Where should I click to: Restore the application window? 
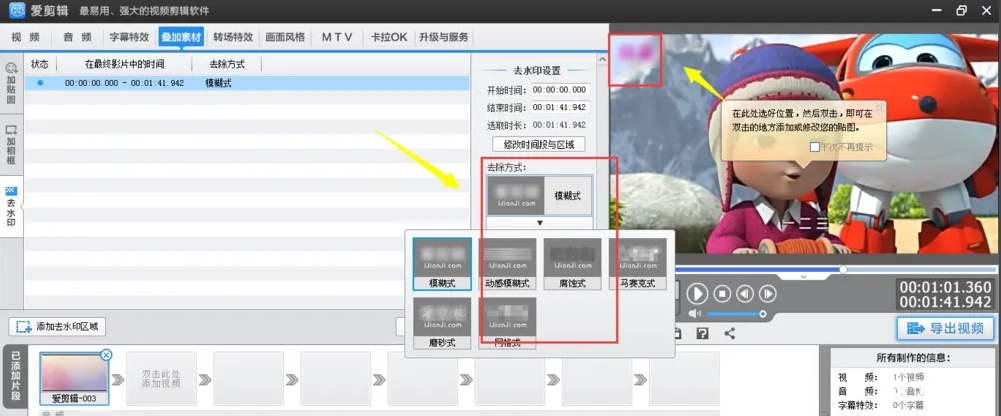click(961, 11)
